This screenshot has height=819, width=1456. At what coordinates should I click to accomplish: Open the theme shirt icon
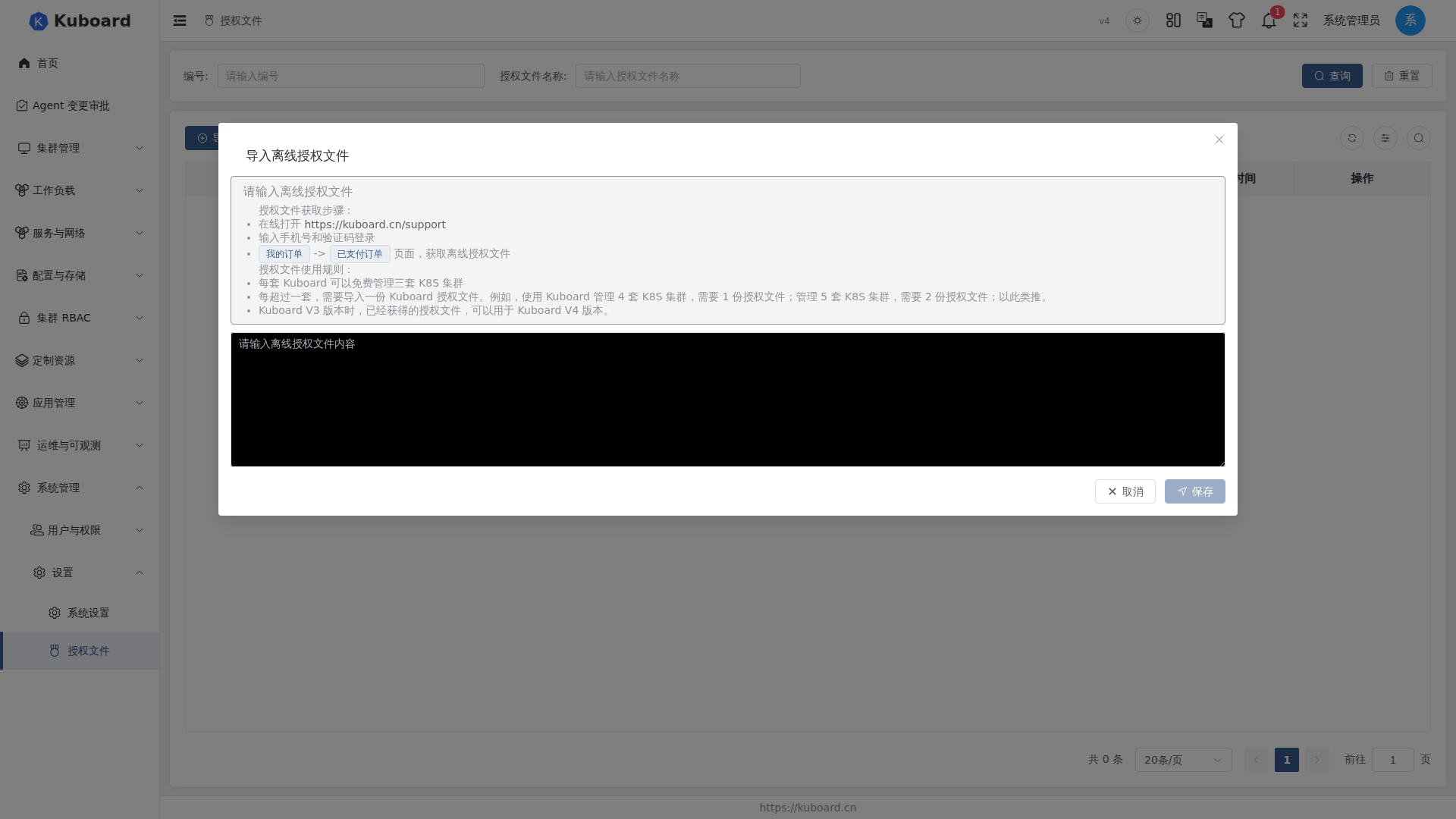[1237, 20]
